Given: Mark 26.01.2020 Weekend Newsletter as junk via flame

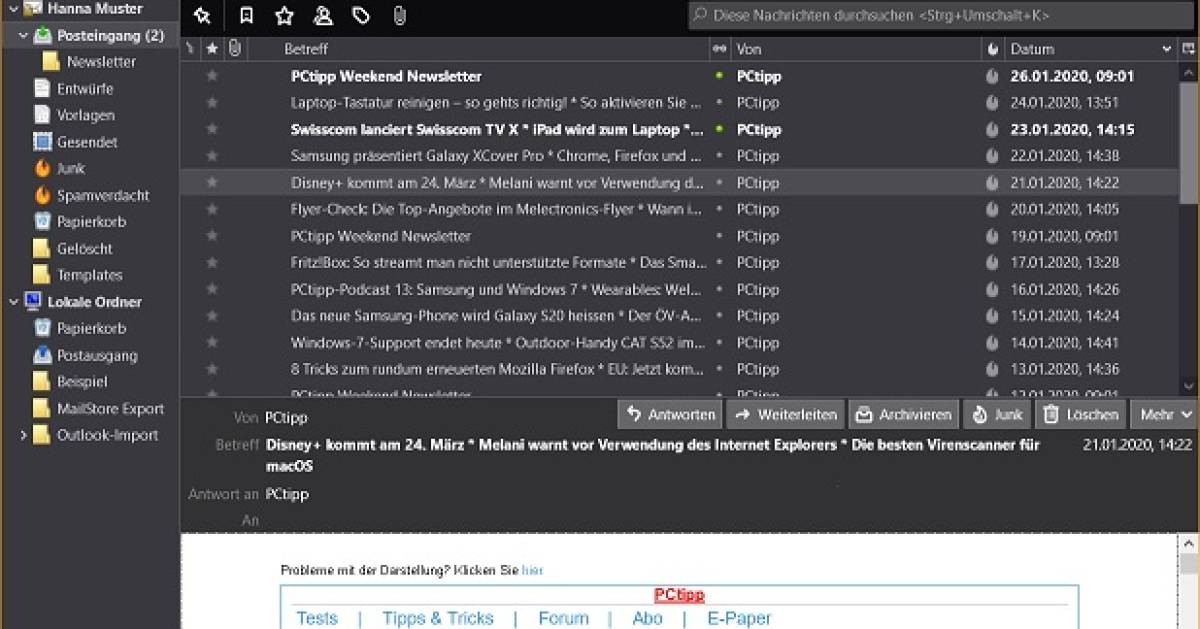Looking at the screenshot, I should (992, 76).
